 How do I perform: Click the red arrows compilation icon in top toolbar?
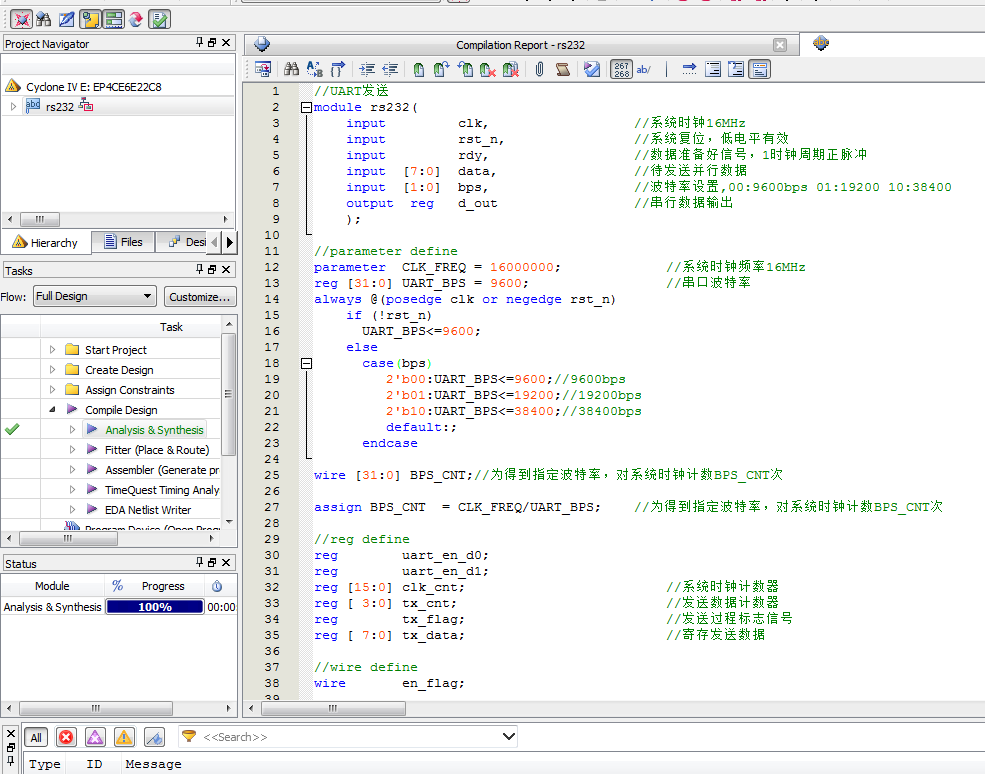pyautogui.click(x=134, y=18)
